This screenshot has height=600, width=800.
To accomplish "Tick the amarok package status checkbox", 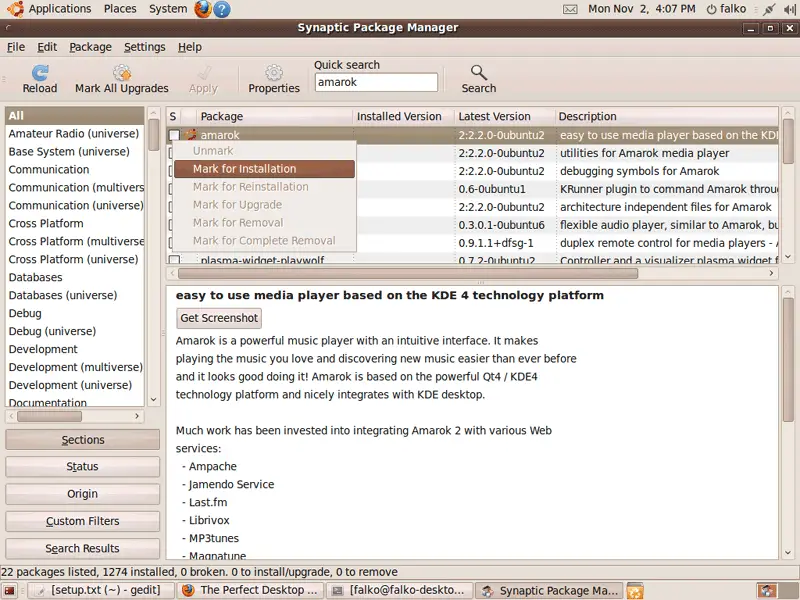I will click(174, 135).
